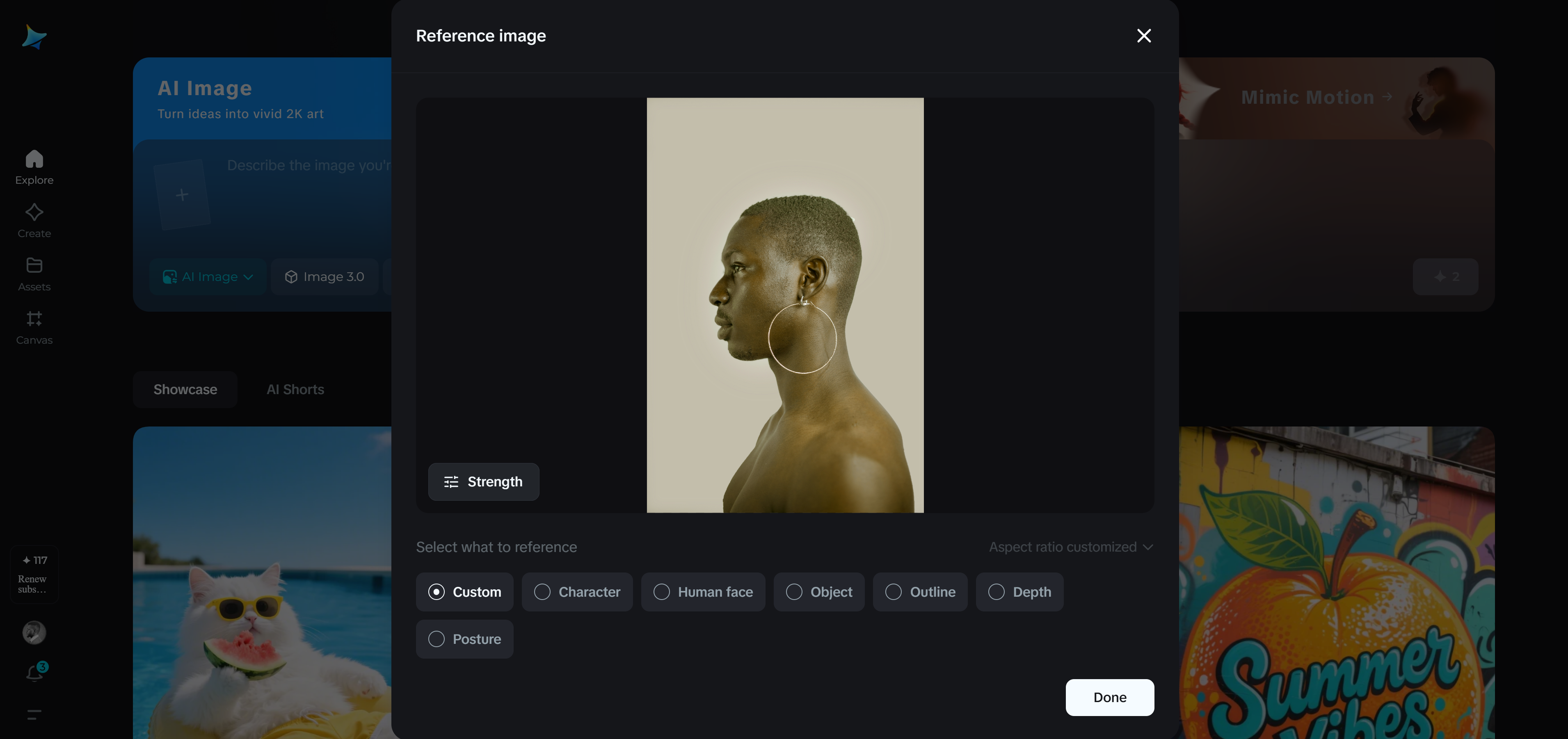This screenshot has height=739, width=1568.
Task: Open notifications via the bell icon
Action: click(34, 671)
